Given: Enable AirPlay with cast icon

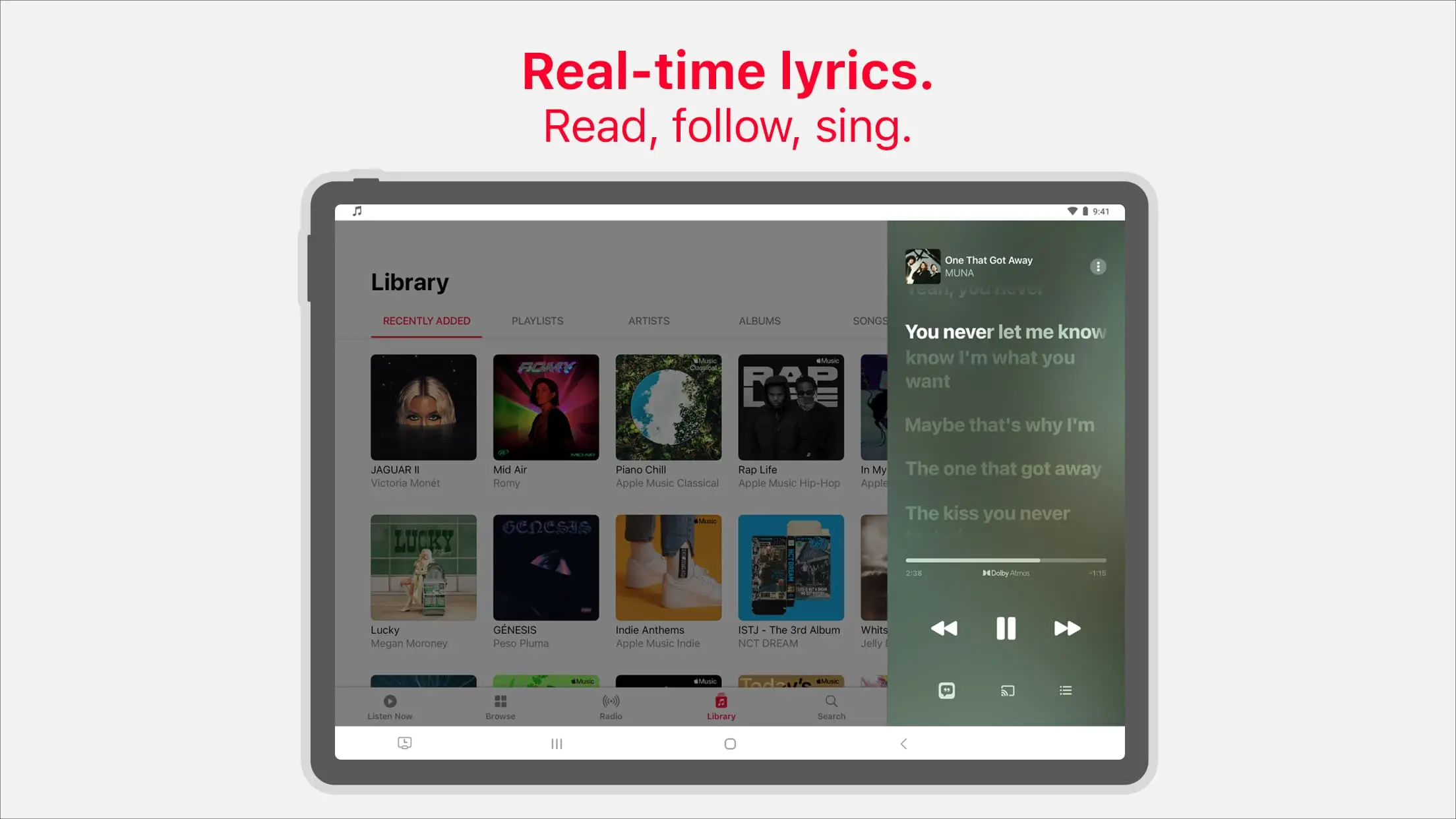Looking at the screenshot, I should [1006, 691].
